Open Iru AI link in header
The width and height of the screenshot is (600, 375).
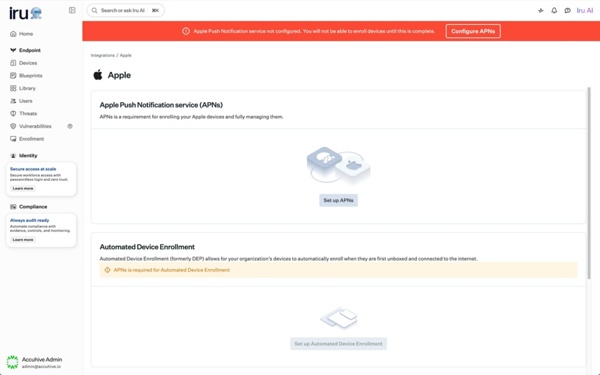(585, 10)
